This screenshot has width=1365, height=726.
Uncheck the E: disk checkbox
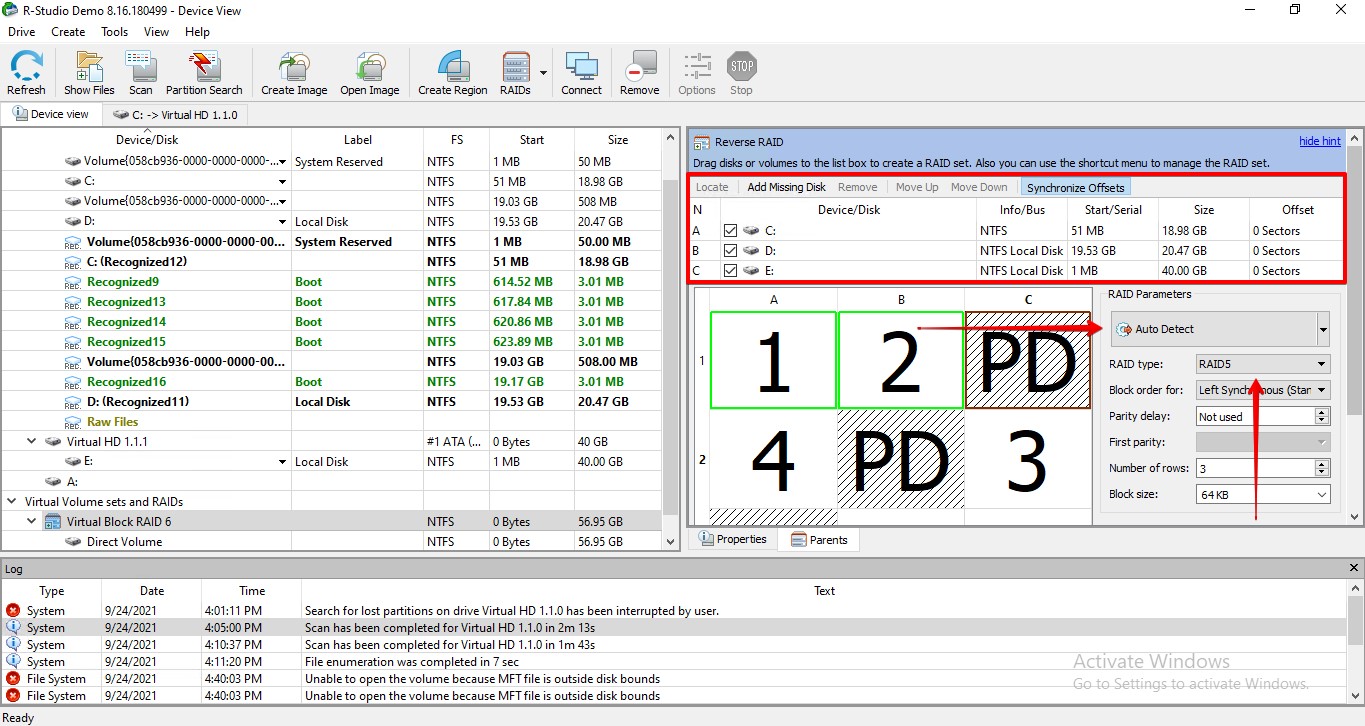click(729, 270)
